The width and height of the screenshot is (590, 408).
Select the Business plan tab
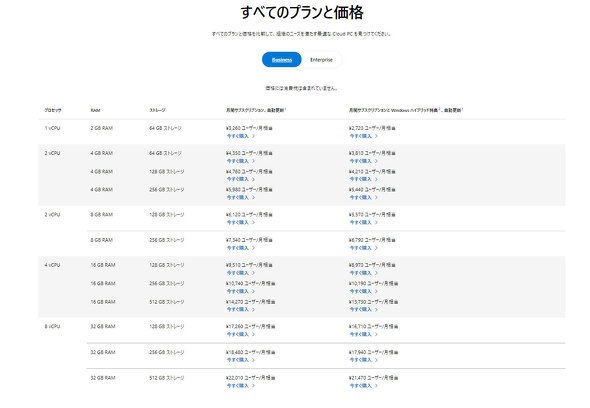pos(281,59)
